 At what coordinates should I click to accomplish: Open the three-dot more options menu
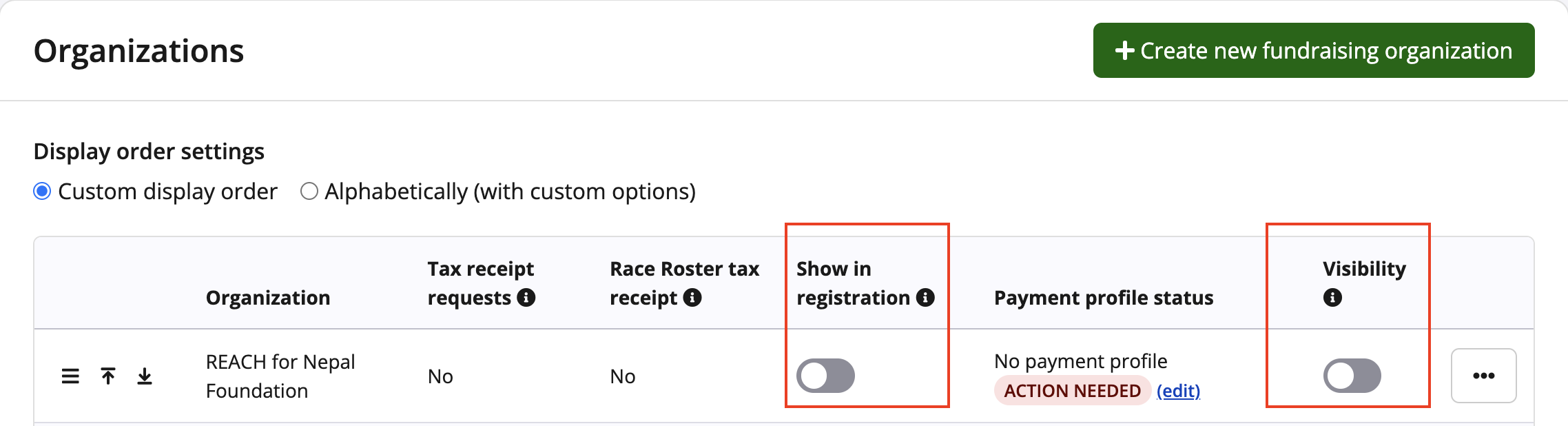tap(1483, 376)
